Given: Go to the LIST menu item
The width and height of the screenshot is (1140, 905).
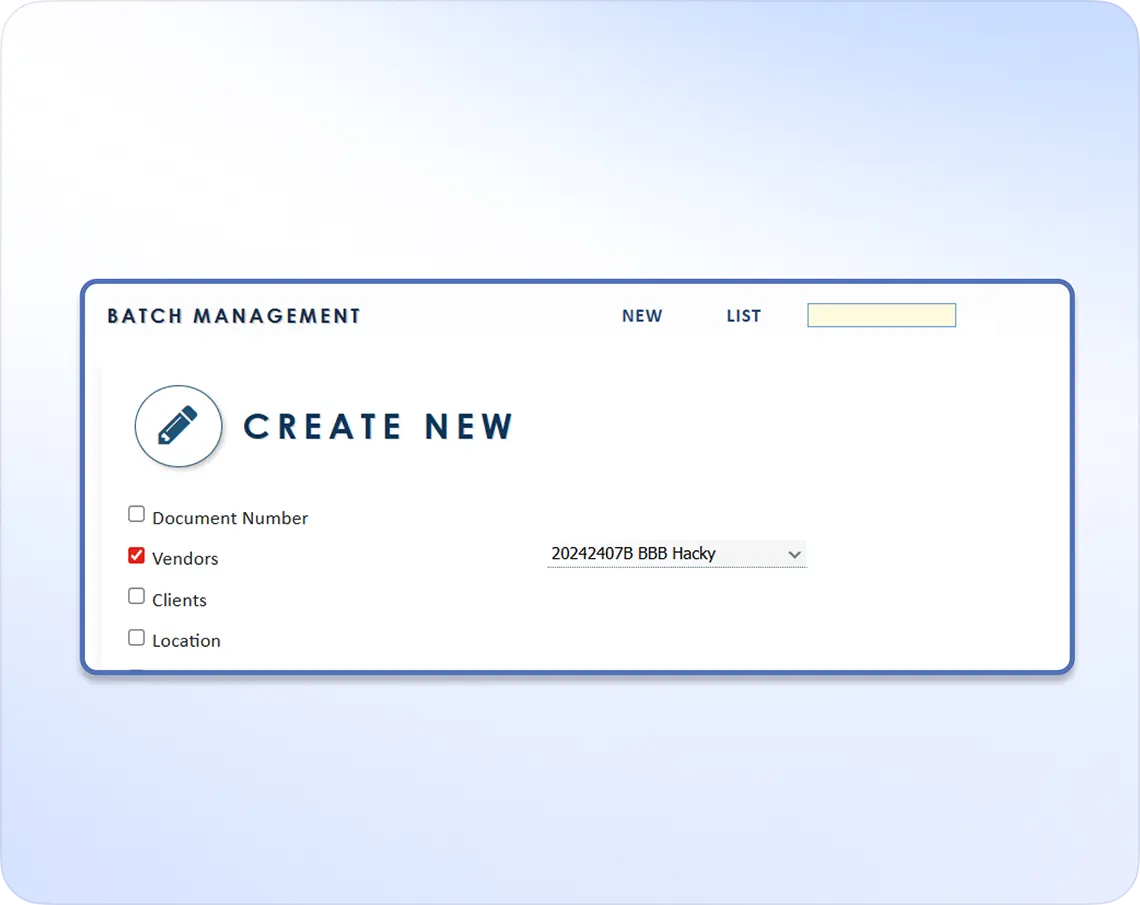Looking at the screenshot, I should [744, 316].
